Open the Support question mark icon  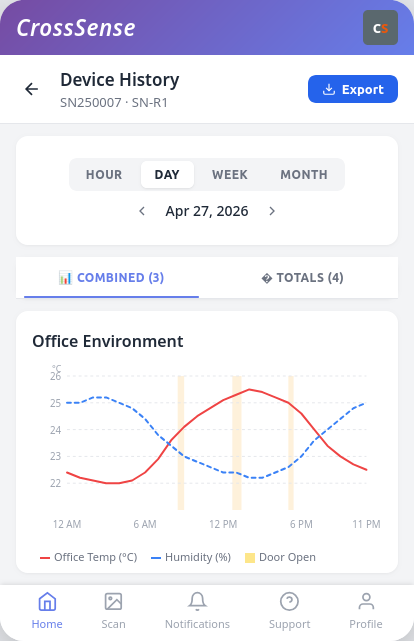pyautogui.click(x=289, y=602)
